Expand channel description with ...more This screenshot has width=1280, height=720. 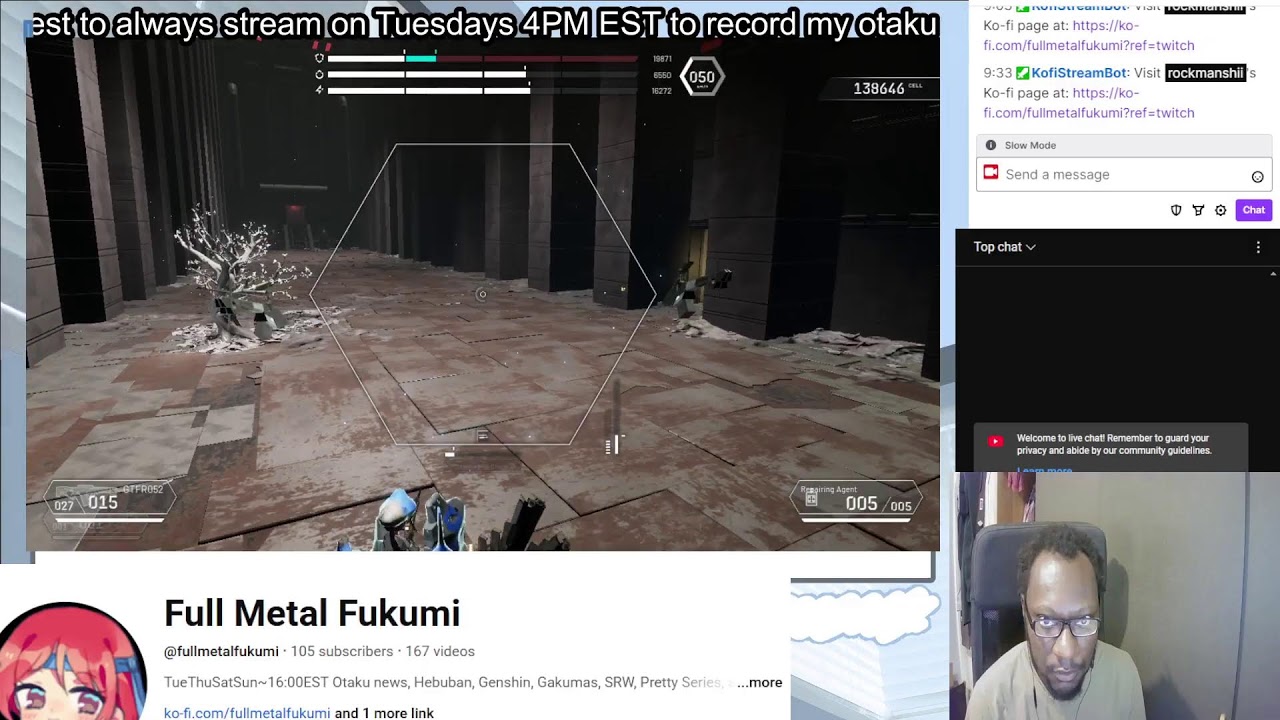[x=759, y=682]
